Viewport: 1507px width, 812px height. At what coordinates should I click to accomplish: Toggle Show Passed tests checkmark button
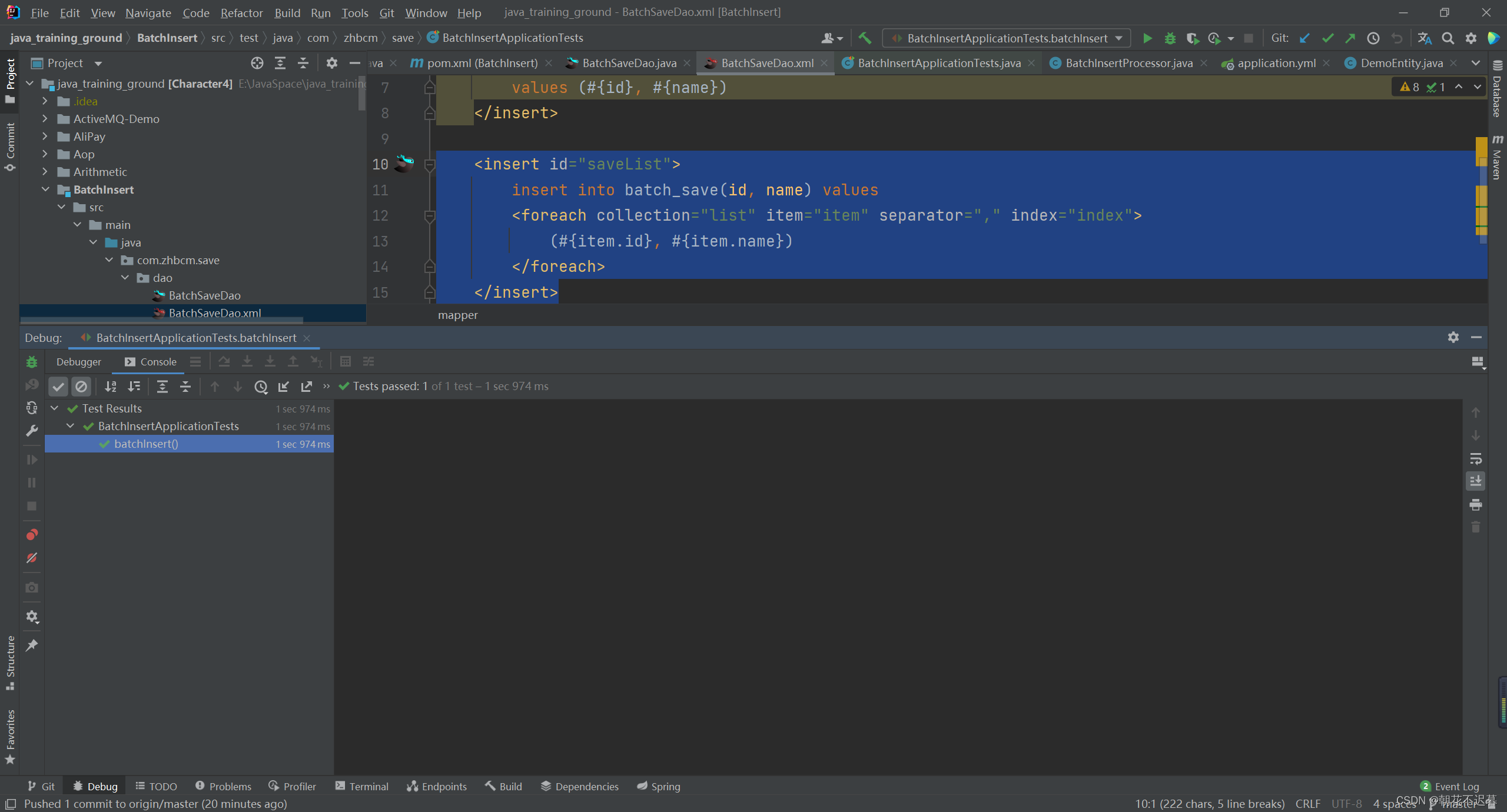tap(58, 387)
